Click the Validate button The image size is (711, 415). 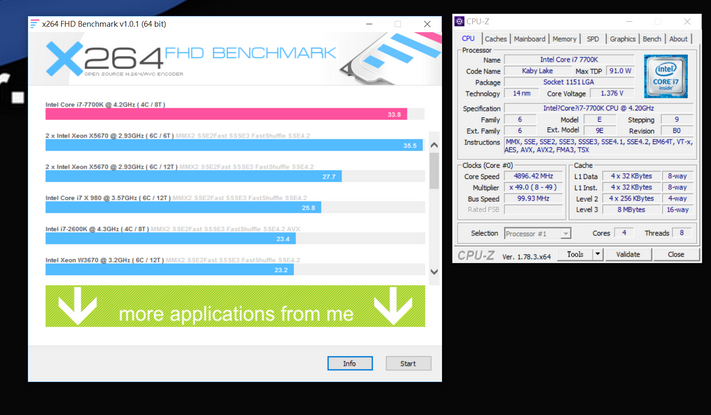[628, 254]
